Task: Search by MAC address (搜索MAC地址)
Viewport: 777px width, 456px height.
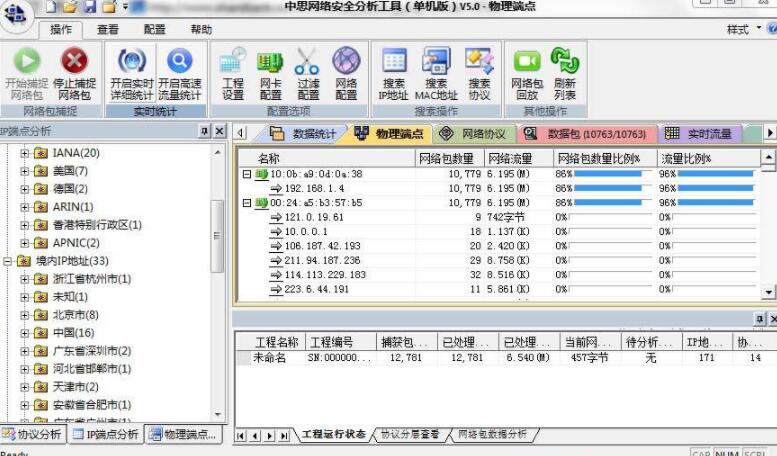Action: pos(436,73)
